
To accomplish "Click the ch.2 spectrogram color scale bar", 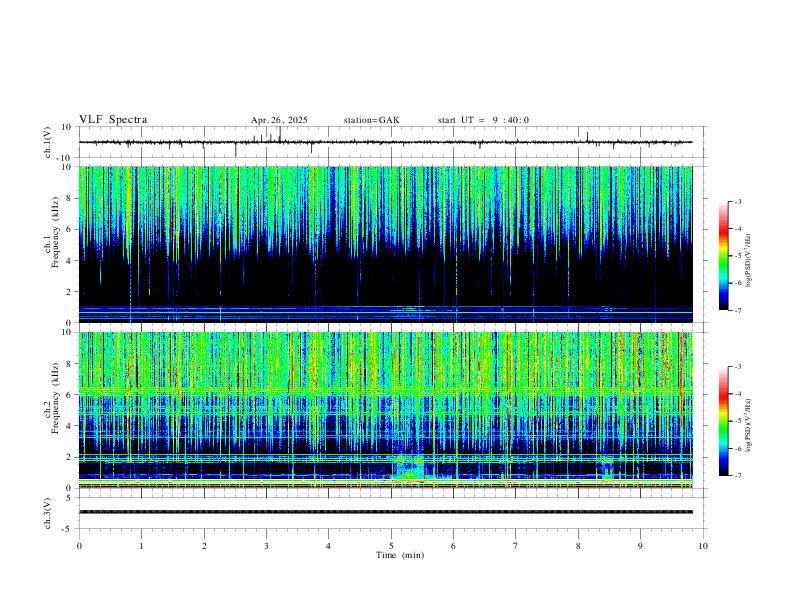I will tap(724, 421).
